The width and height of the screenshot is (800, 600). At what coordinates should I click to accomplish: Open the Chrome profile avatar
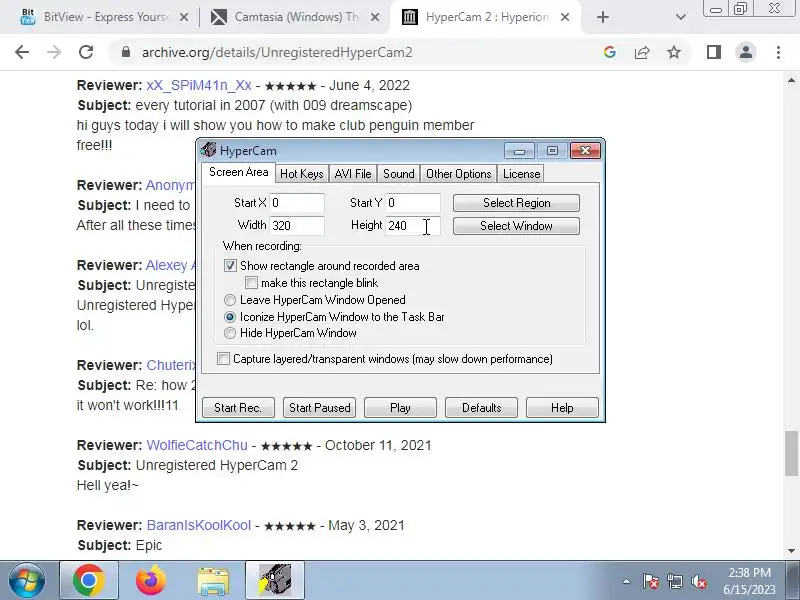[x=745, y=52]
